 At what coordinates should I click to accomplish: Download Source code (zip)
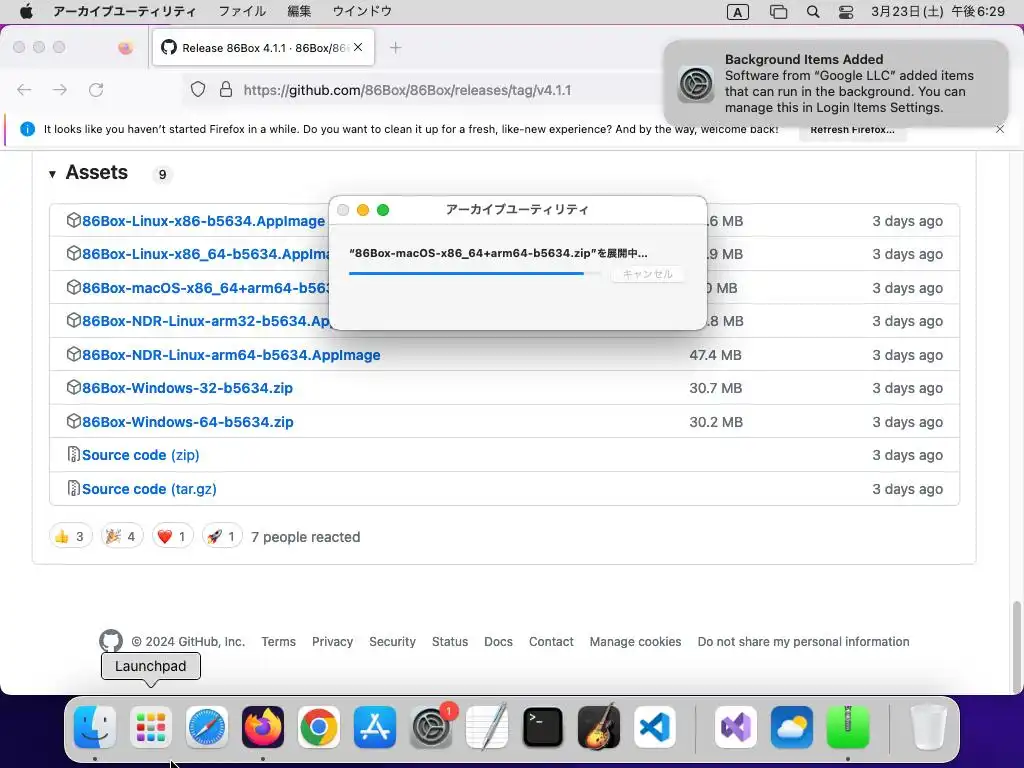click(x=140, y=455)
